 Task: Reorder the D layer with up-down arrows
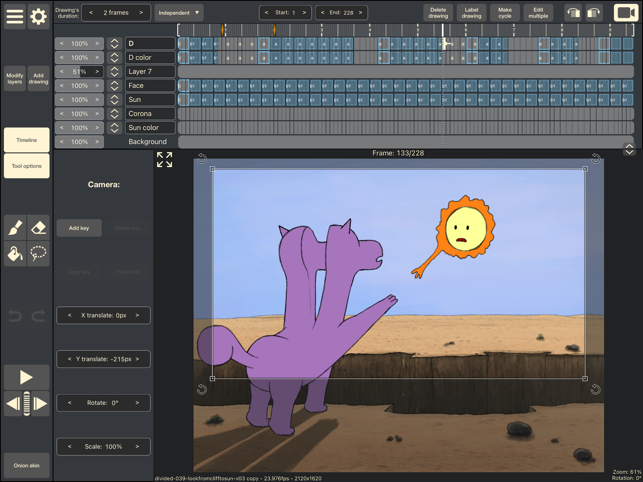pos(114,43)
